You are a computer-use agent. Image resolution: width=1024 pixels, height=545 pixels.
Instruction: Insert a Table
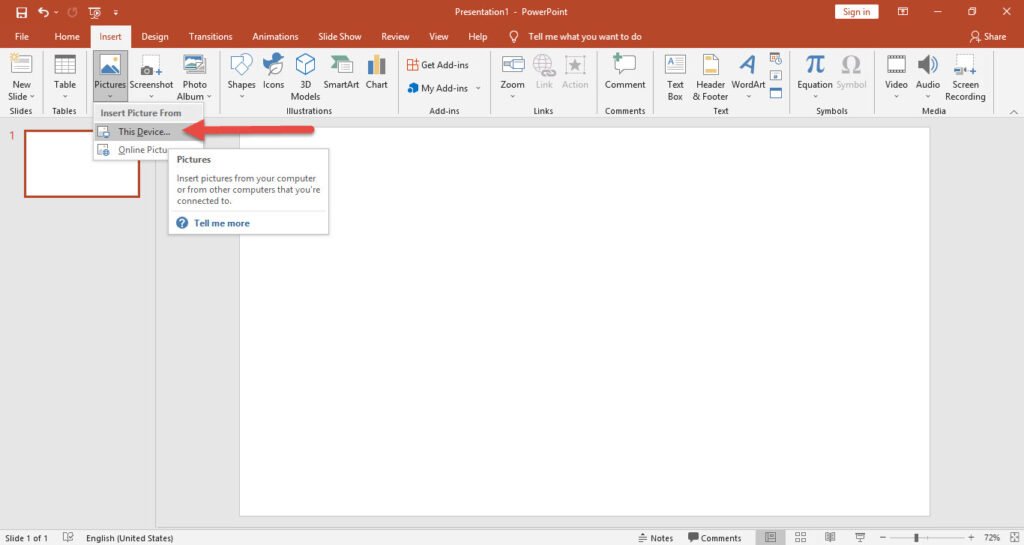(65, 76)
